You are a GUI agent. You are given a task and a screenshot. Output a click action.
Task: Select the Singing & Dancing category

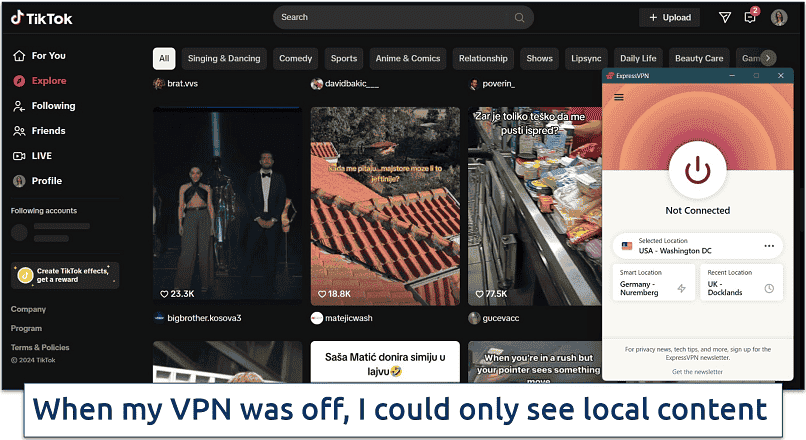(x=224, y=59)
